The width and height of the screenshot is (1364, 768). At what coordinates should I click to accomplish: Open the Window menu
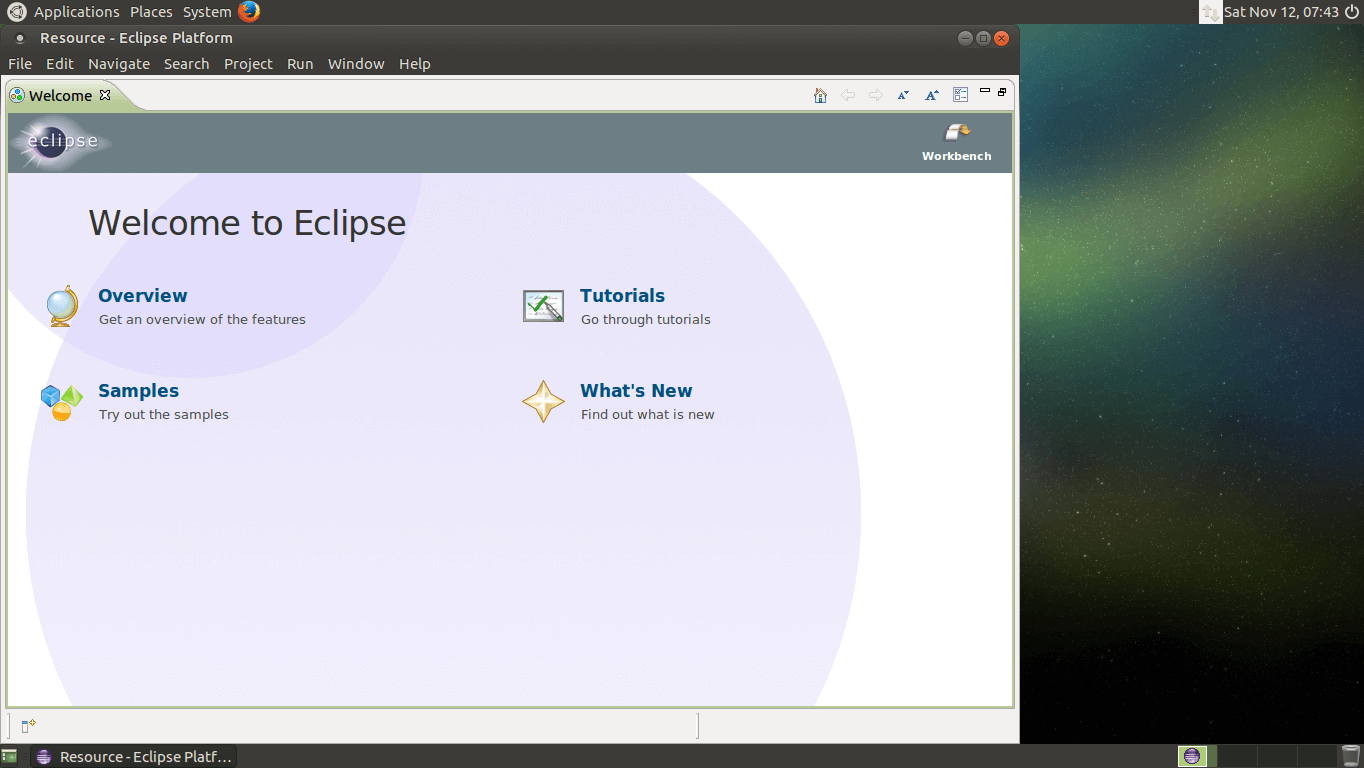point(356,64)
